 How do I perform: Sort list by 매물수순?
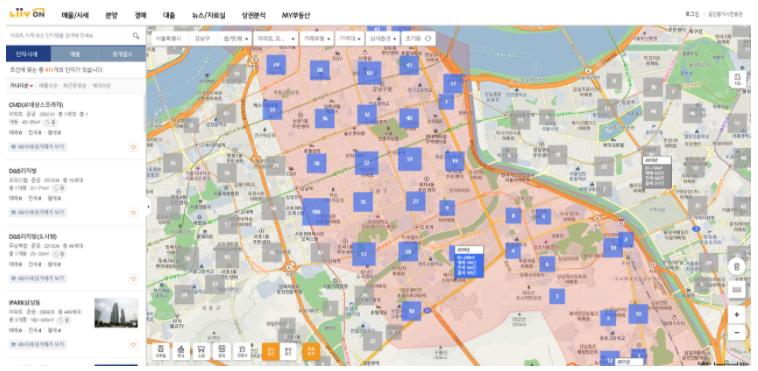pos(47,86)
